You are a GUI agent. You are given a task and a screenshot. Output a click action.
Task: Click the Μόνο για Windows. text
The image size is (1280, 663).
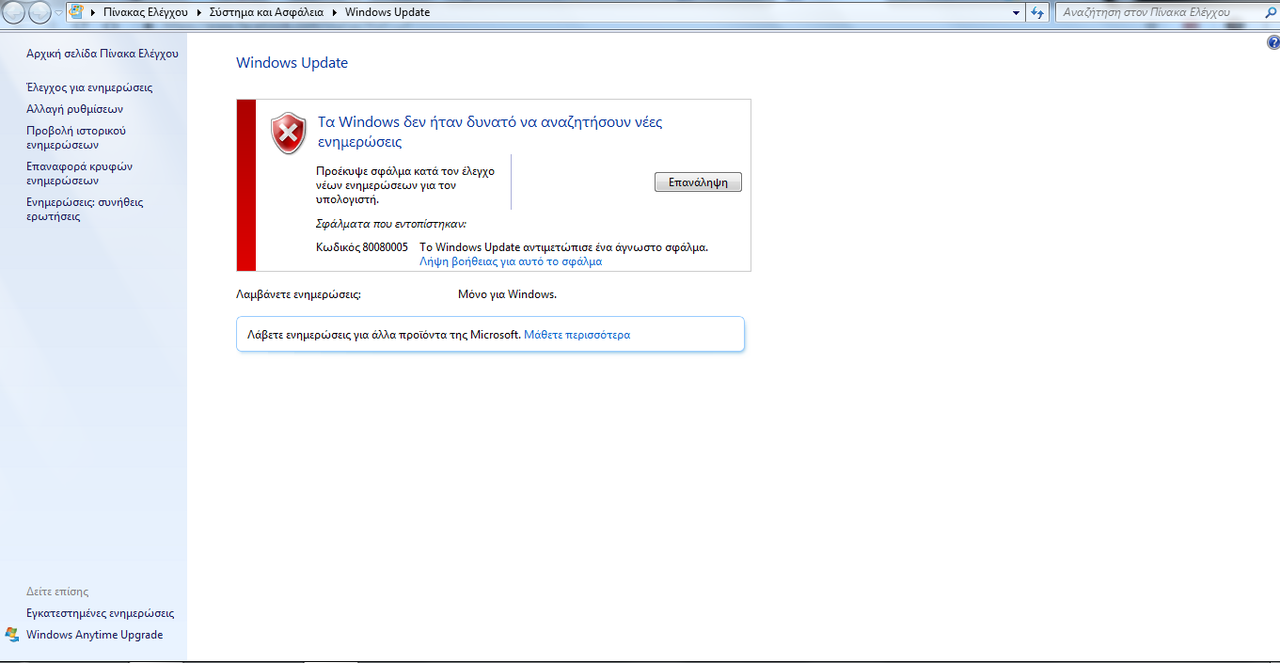507,295
